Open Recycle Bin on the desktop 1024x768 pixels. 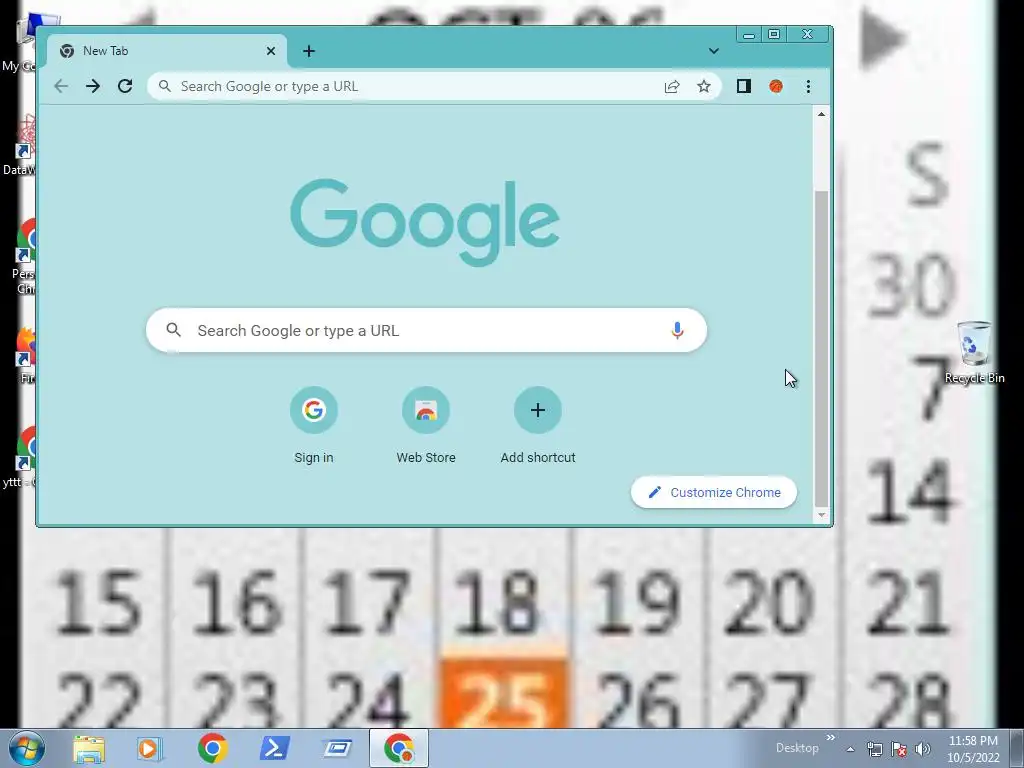pos(974,352)
